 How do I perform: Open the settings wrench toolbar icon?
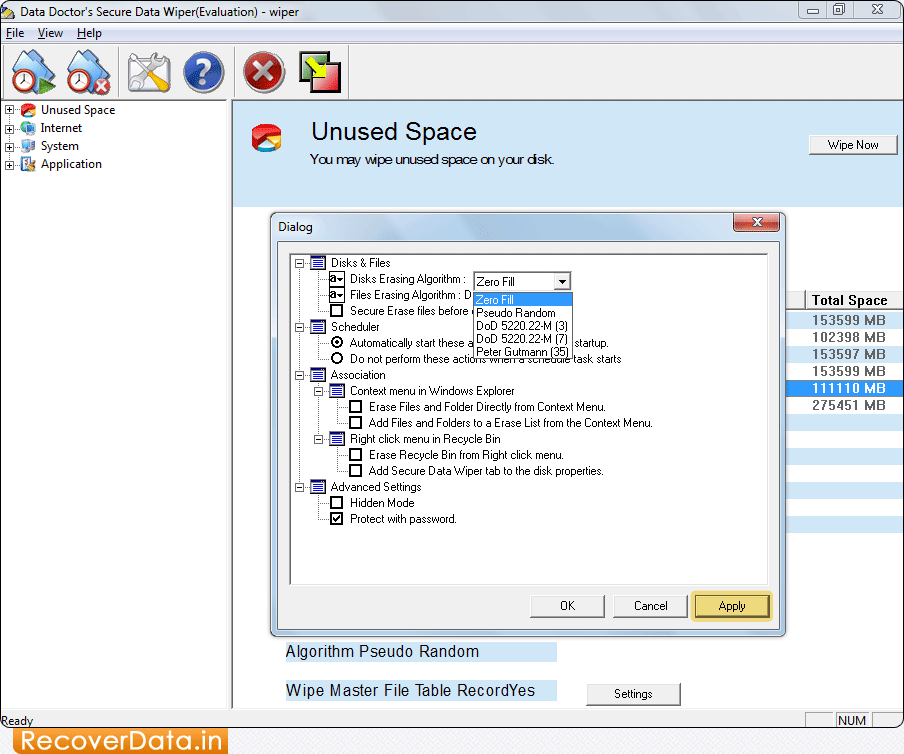click(146, 71)
